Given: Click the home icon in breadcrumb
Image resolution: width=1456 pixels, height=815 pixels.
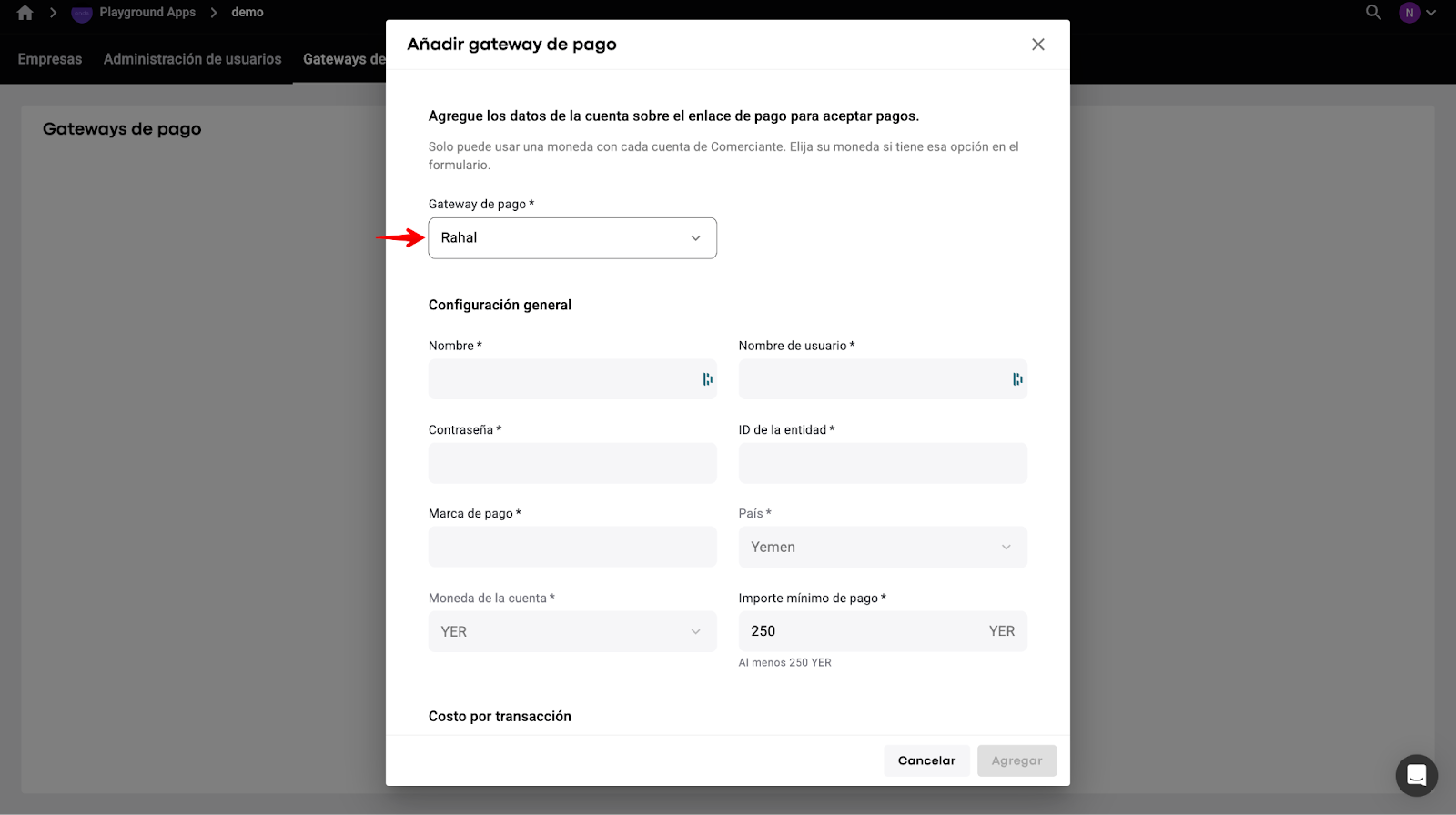Looking at the screenshot, I should 25,13.
